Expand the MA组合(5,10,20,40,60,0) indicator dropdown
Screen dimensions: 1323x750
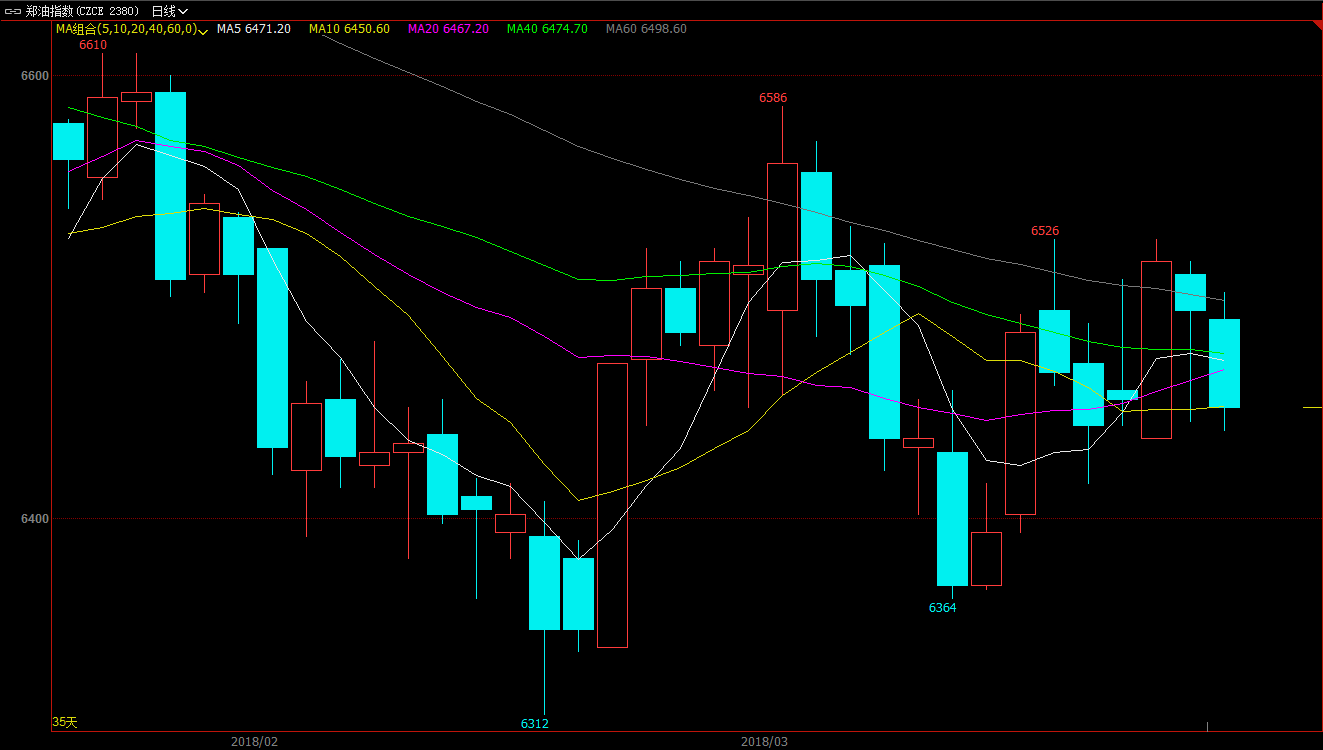(x=203, y=31)
